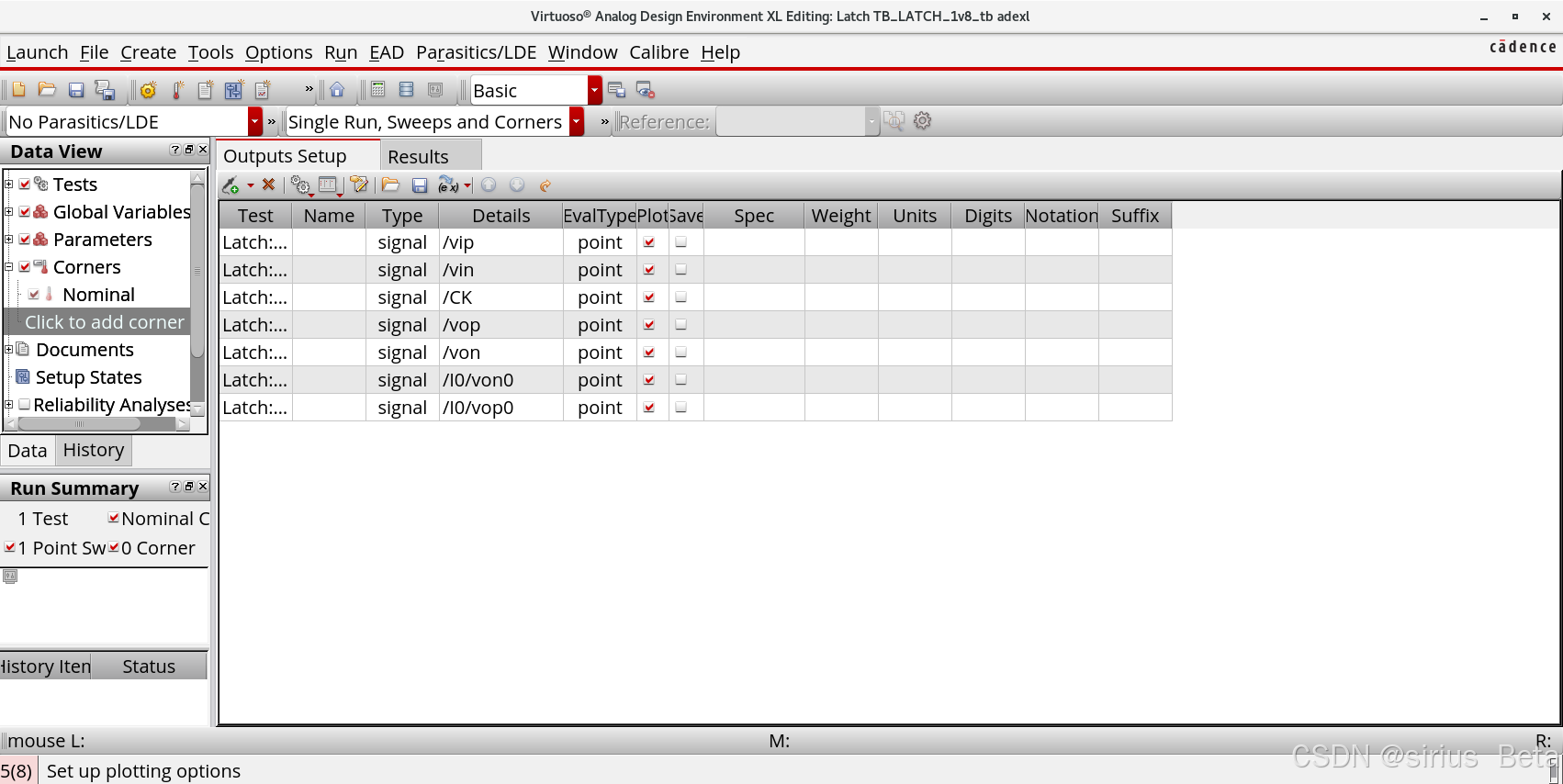
Task: Select the Data tab
Action: (x=28, y=450)
